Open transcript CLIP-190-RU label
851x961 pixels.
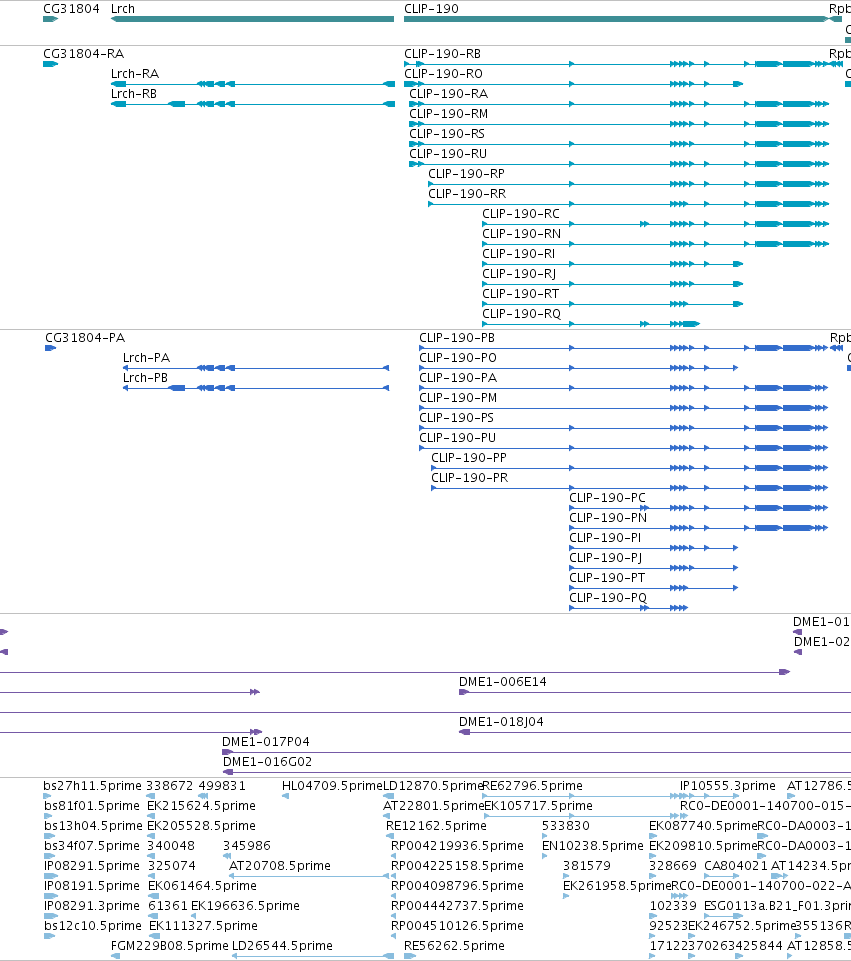click(448, 154)
